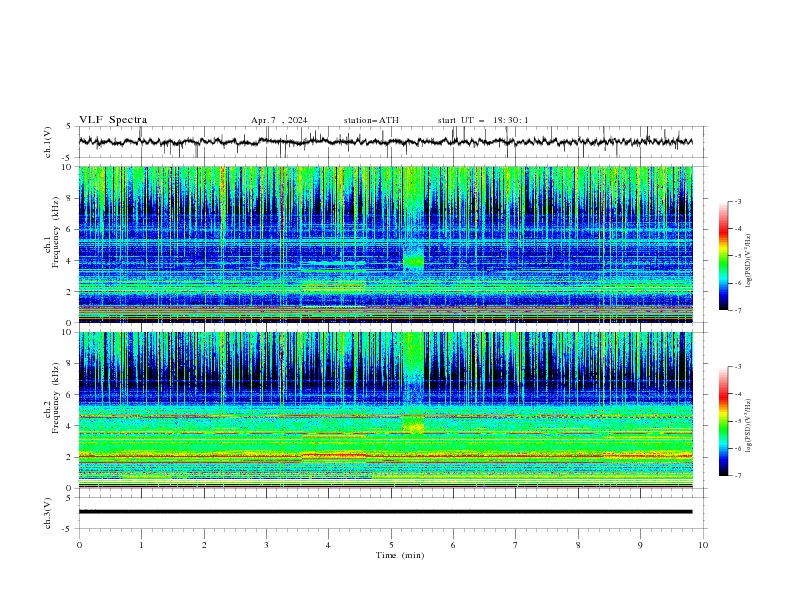Click time axis tick label '10'
This screenshot has width=792, height=612.
pyautogui.click(x=703, y=545)
